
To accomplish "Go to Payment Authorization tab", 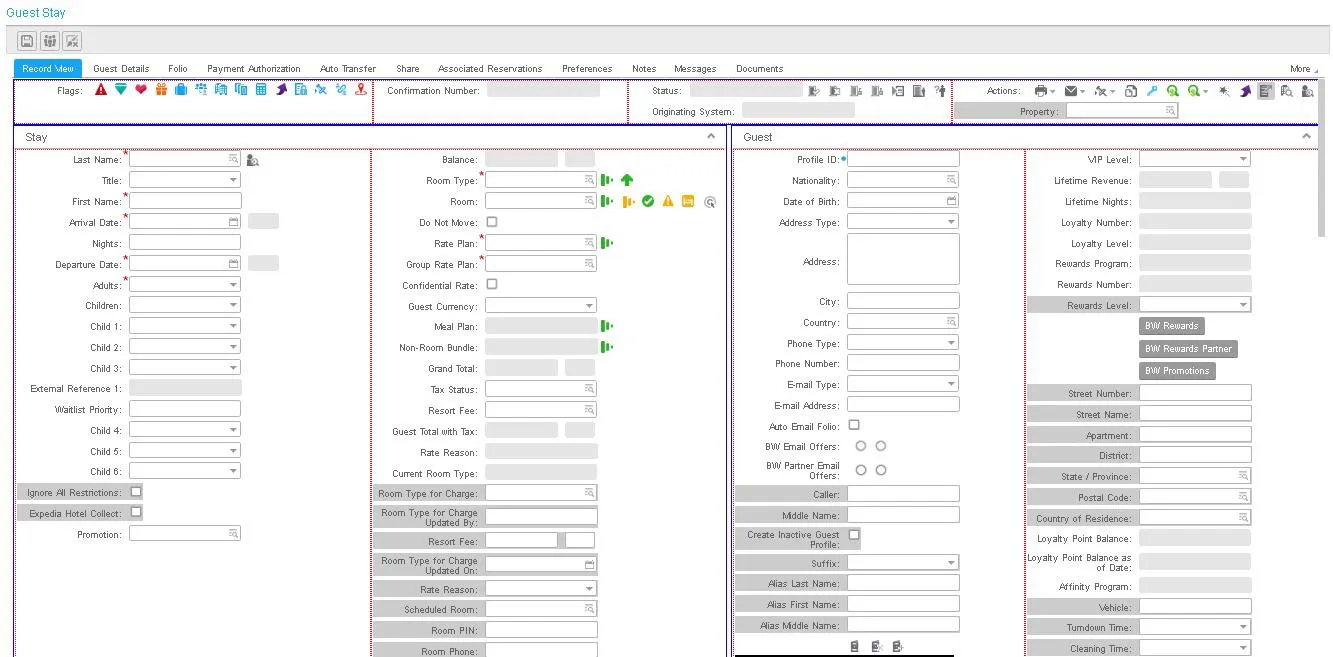I will coord(254,69).
